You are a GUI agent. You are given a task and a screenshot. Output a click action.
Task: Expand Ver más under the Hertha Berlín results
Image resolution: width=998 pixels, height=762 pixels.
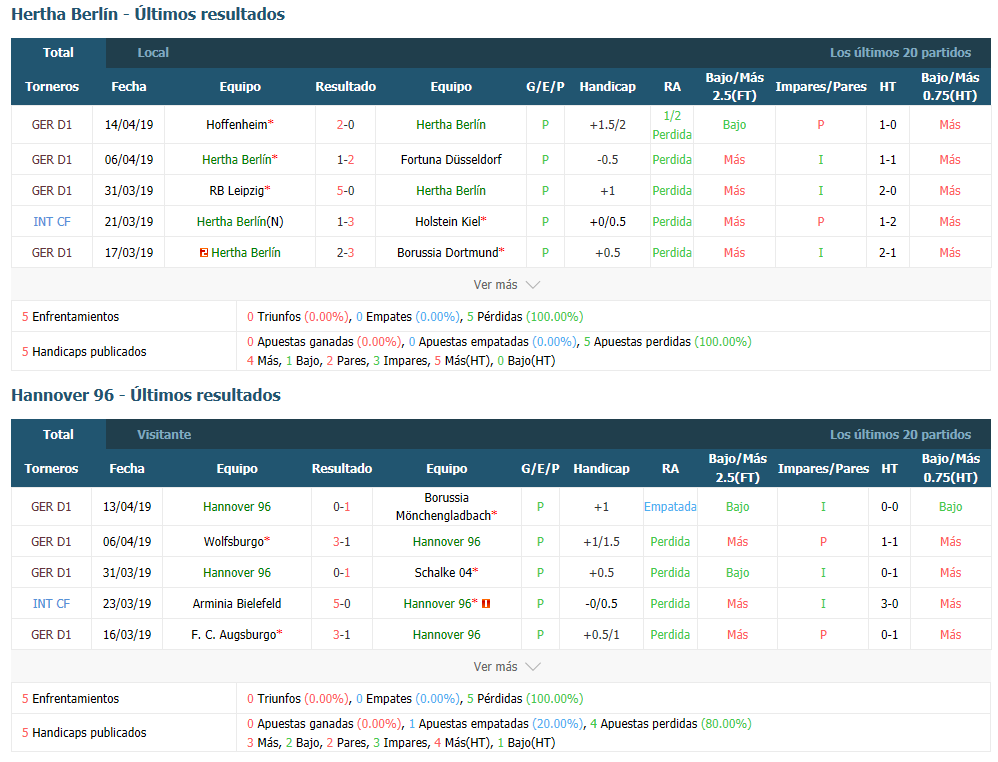(x=506, y=285)
